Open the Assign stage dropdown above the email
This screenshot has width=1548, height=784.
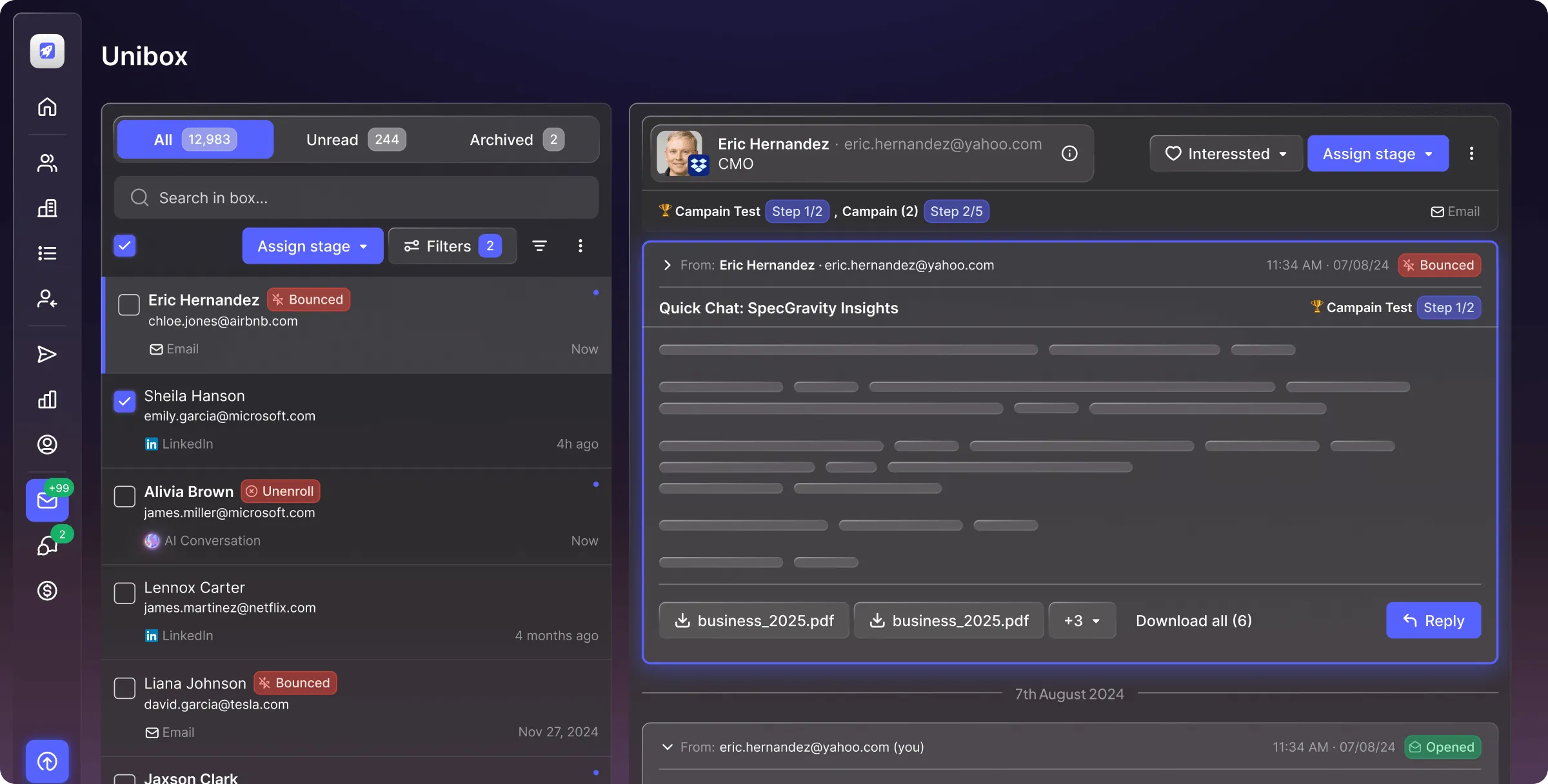[1378, 153]
